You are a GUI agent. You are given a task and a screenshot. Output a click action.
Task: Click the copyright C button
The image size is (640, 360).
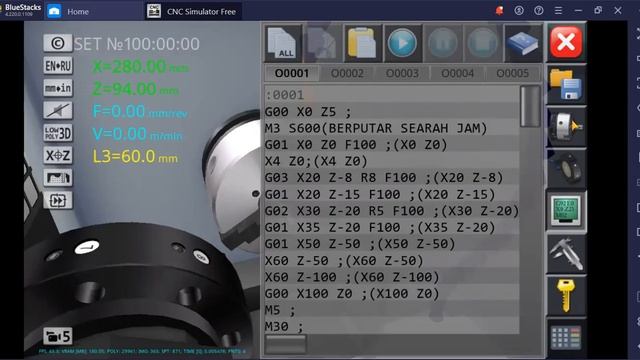(58, 43)
